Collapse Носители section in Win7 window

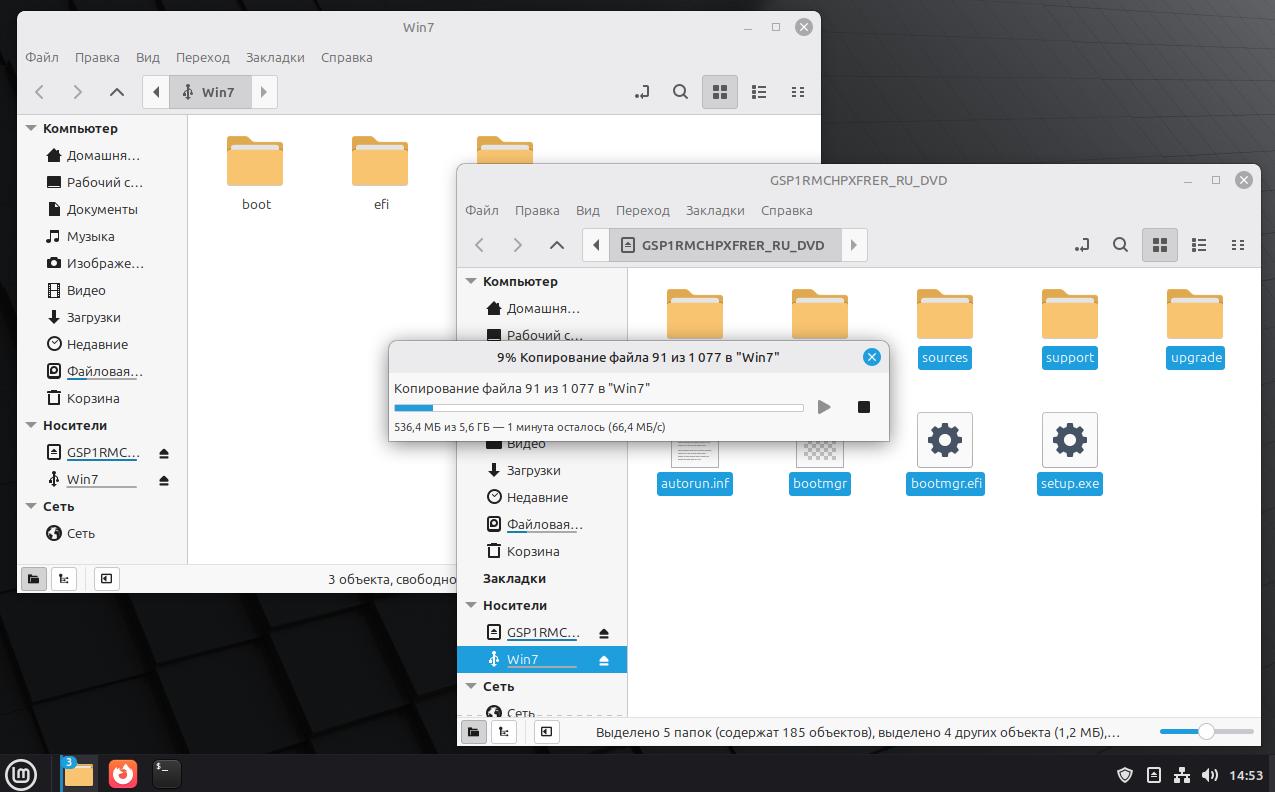[x=31, y=425]
